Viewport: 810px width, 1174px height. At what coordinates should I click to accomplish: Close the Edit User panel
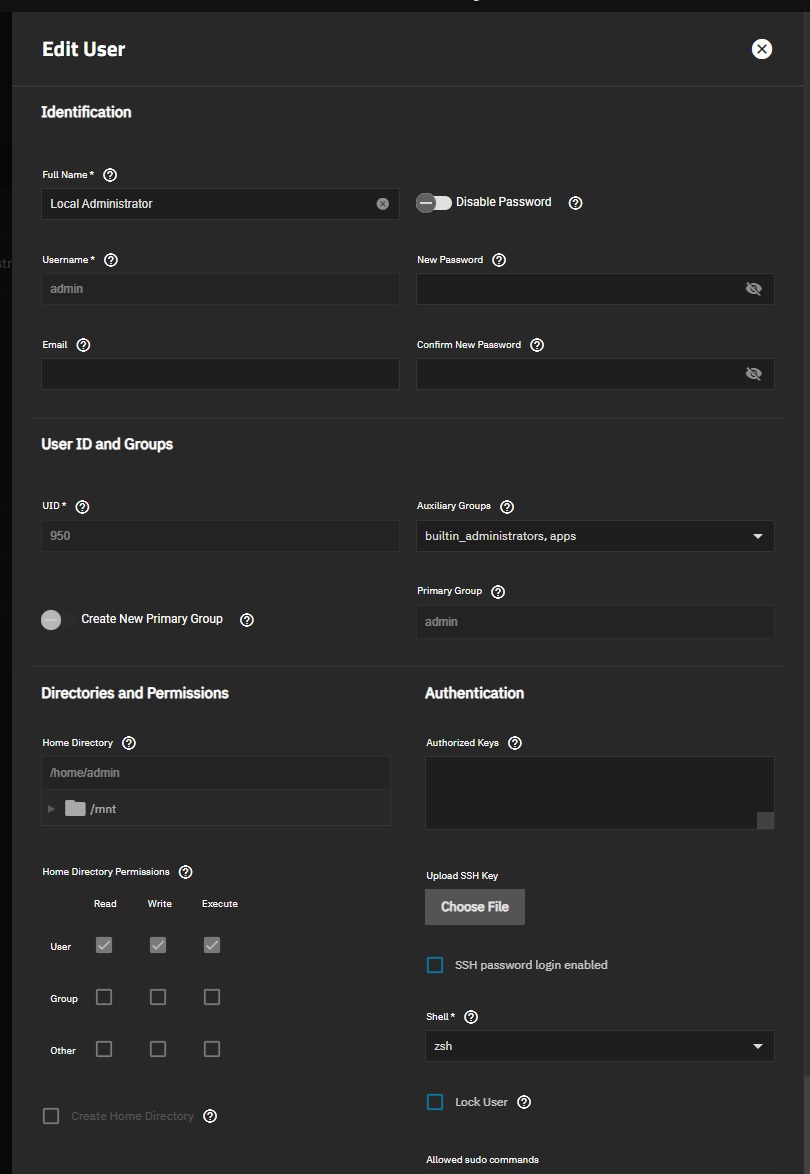pos(761,49)
